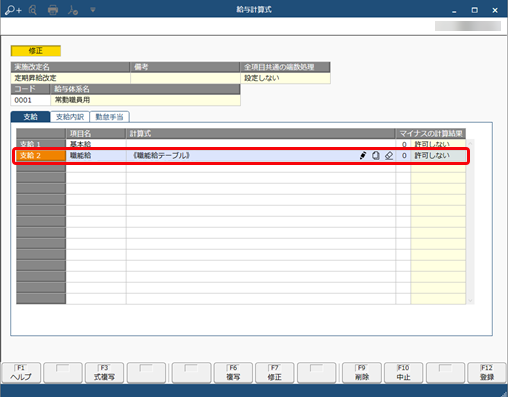Image resolution: width=508 pixels, height=397 pixels.
Task: Click the 項目名 column header
Action: [96, 134]
